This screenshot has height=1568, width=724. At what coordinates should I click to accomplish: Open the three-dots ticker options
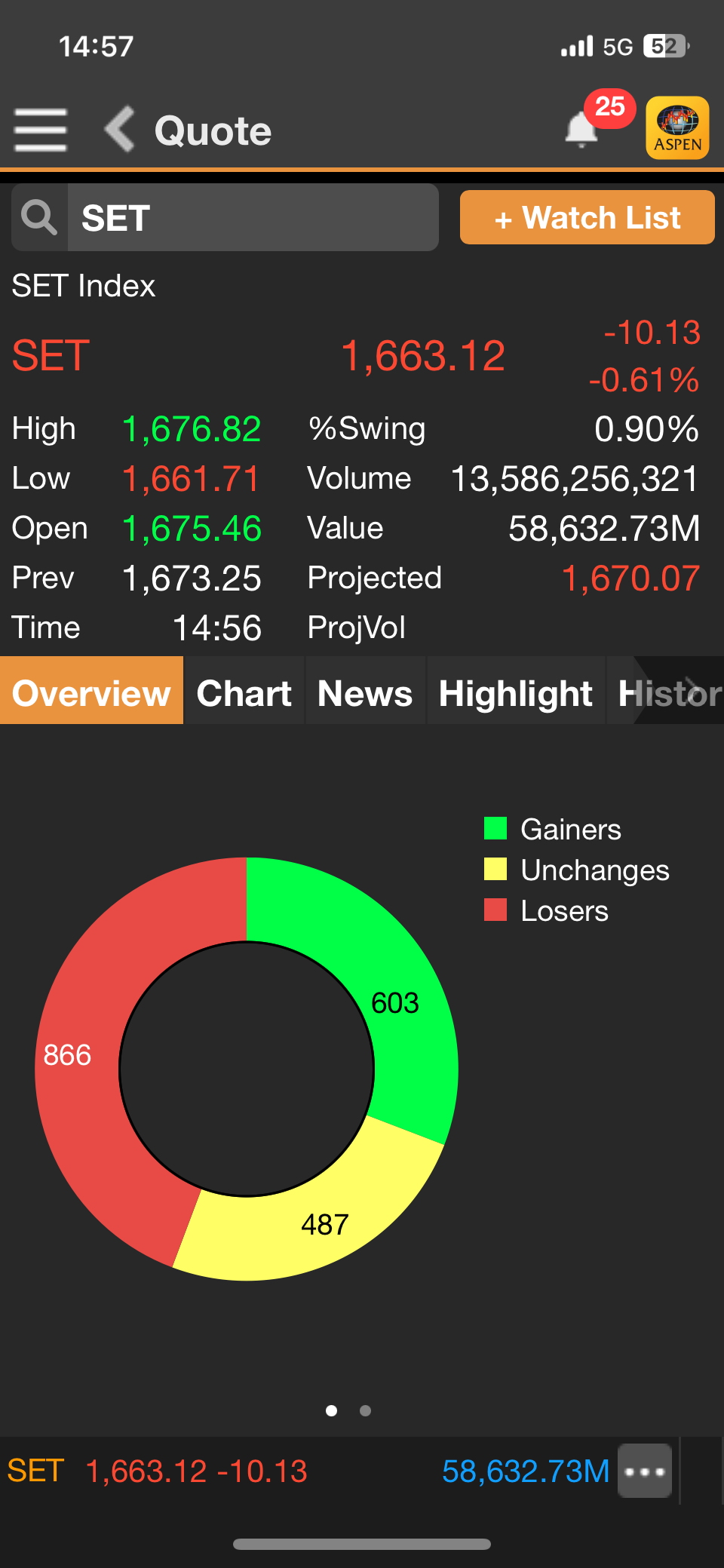[x=645, y=1471]
